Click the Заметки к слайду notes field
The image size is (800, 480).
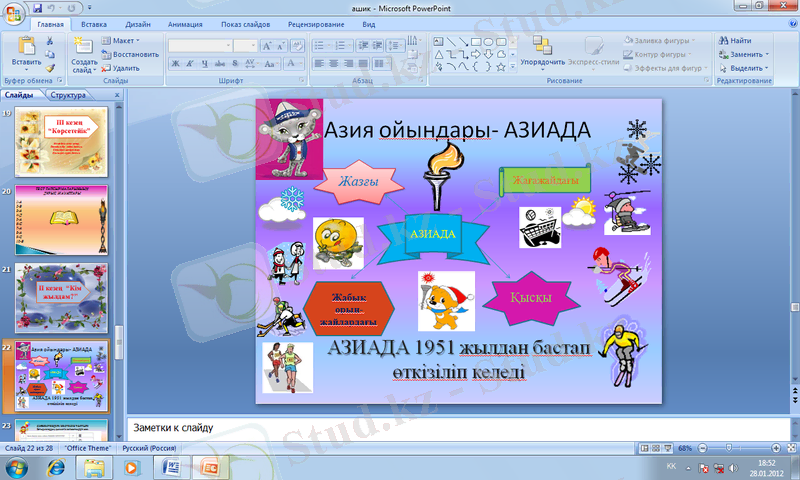pos(460,428)
